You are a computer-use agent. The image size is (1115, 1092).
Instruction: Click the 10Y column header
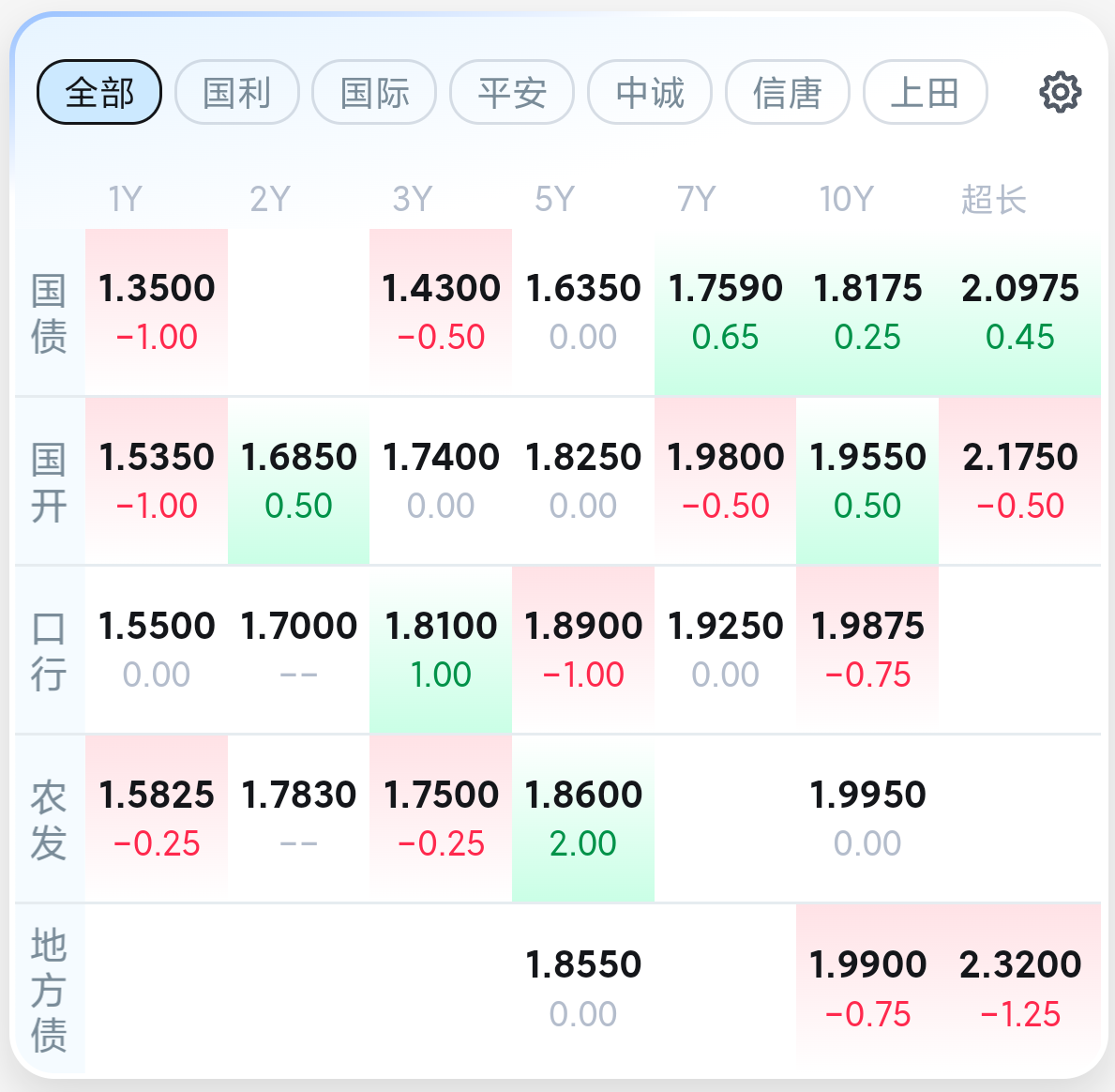point(846,199)
